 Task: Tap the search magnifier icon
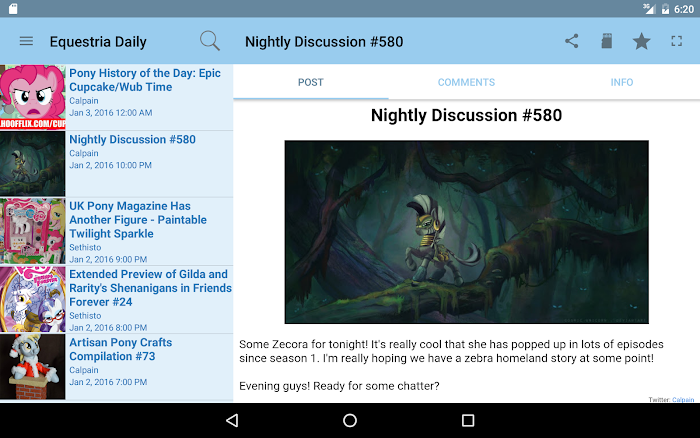click(x=210, y=41)
